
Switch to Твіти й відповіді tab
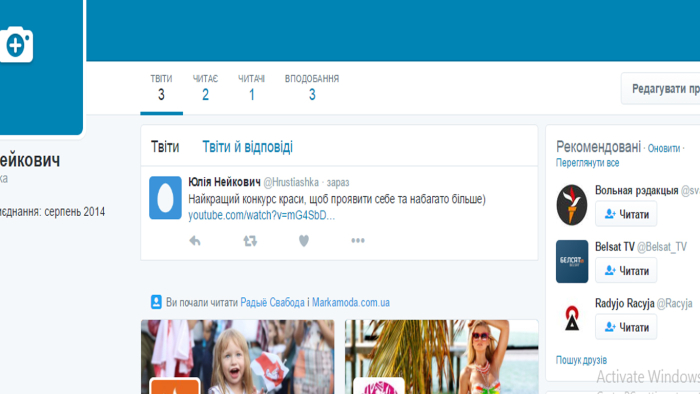[x=247, y=146]
